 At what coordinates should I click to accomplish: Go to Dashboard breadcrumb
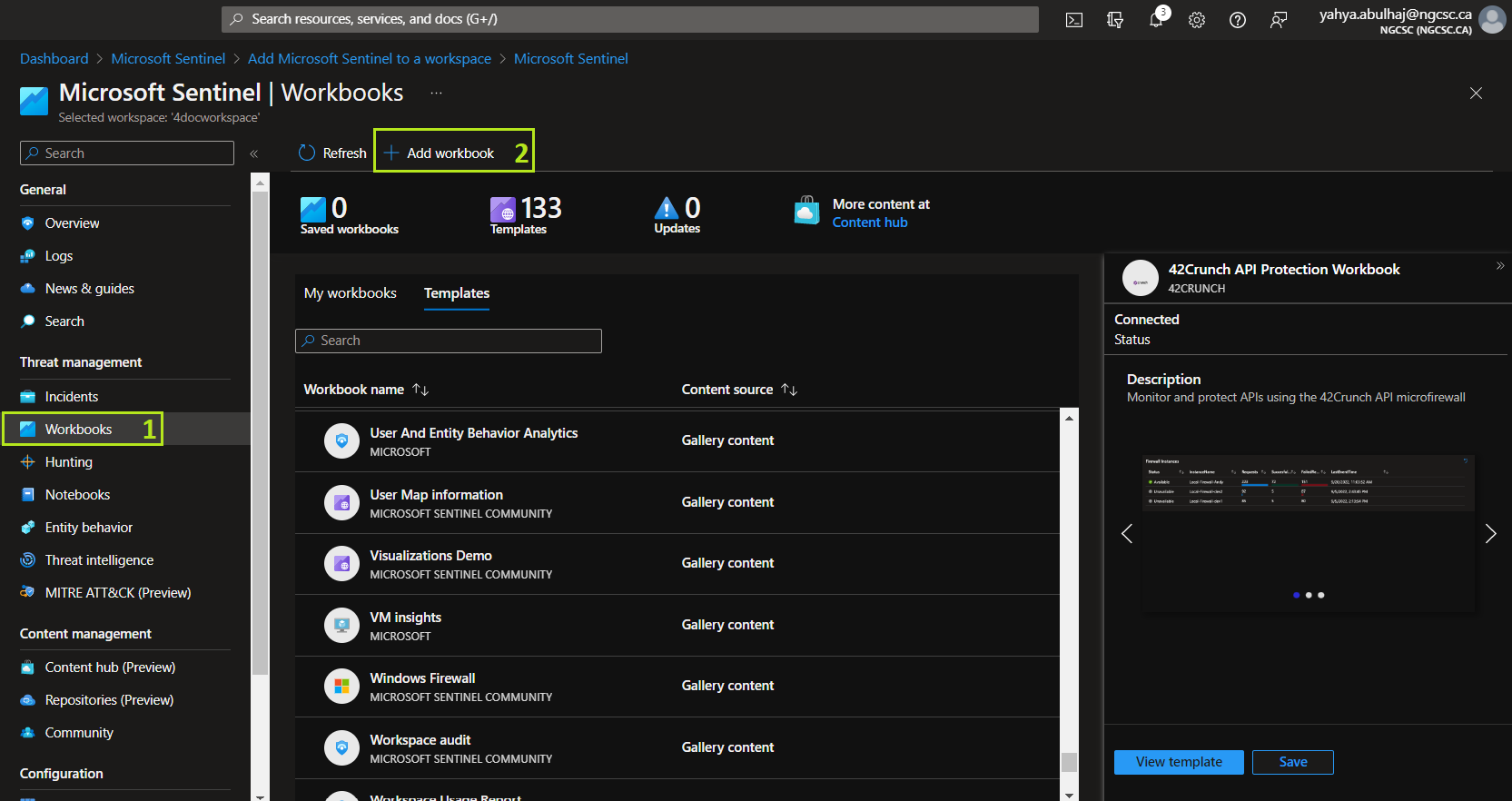pos(54,59)
